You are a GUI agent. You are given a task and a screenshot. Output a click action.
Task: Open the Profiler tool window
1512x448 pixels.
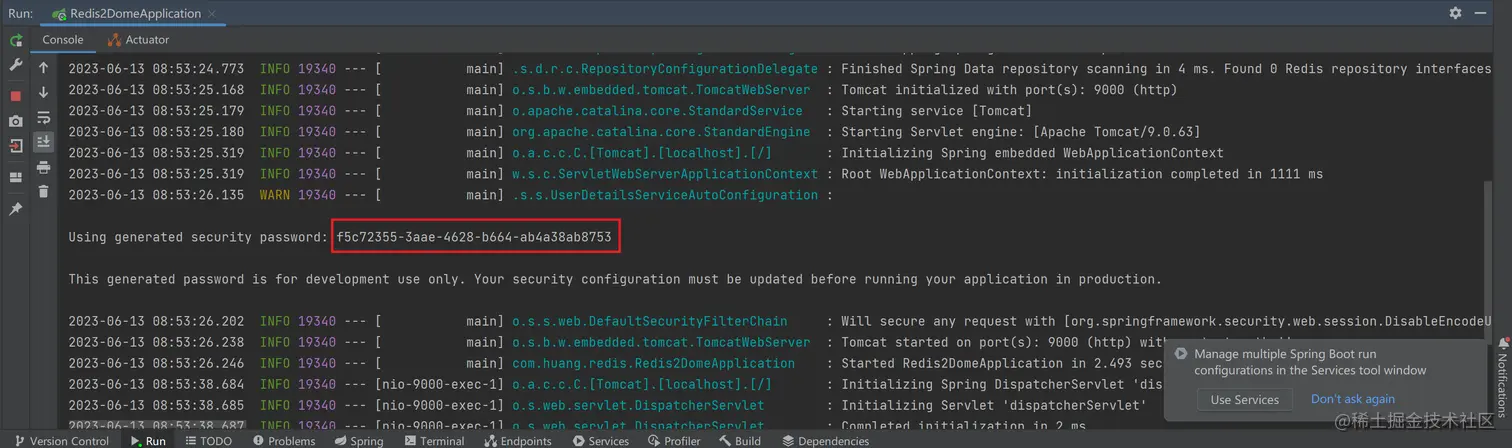(673, 441)
